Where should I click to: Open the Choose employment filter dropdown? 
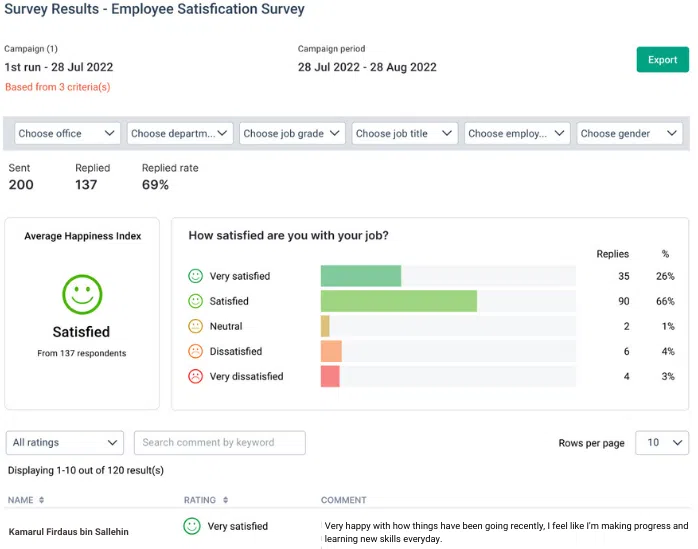point(517,134)
